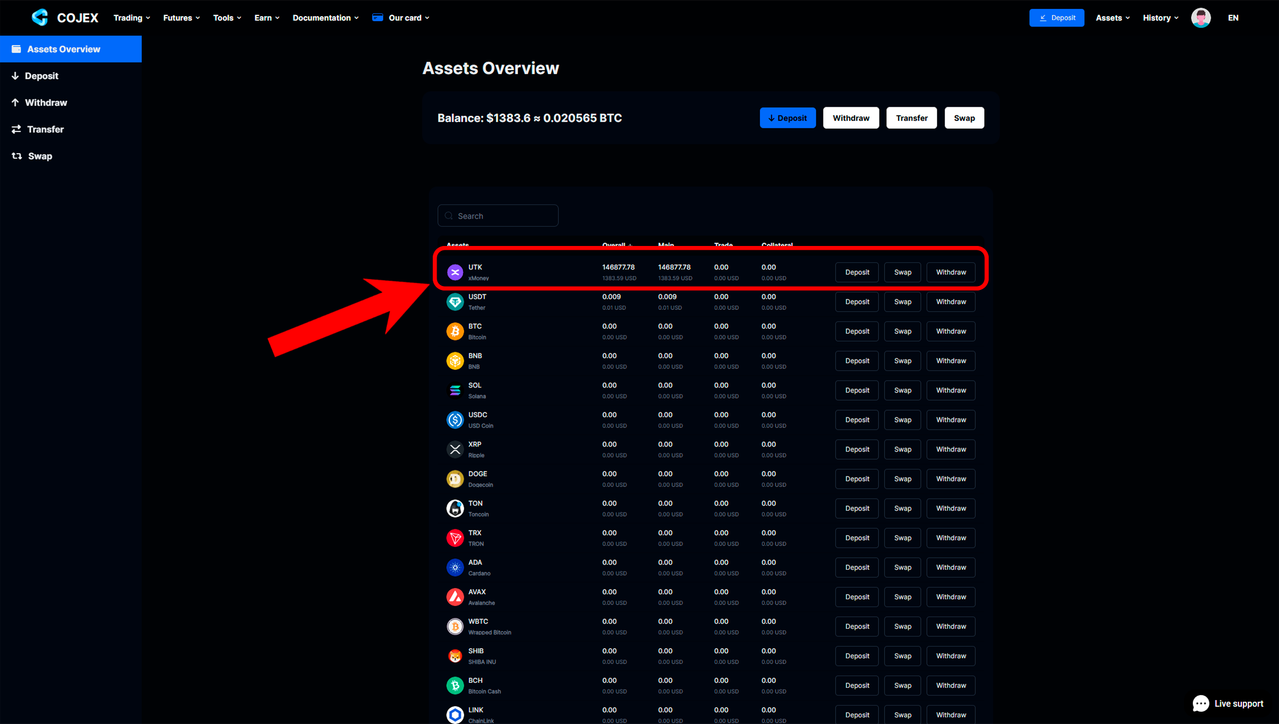Click the USDT Tether coin icon

(x=455, y=302)
